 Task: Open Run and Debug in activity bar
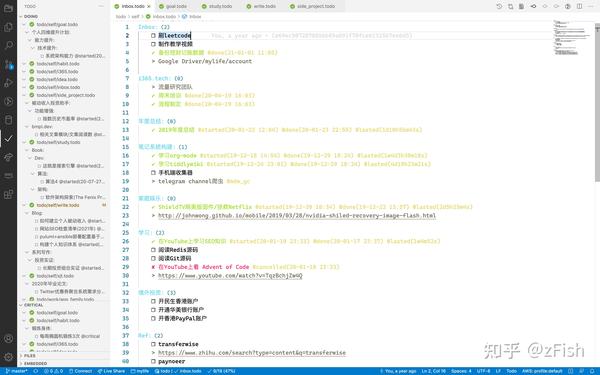click(x=8, y=83)
